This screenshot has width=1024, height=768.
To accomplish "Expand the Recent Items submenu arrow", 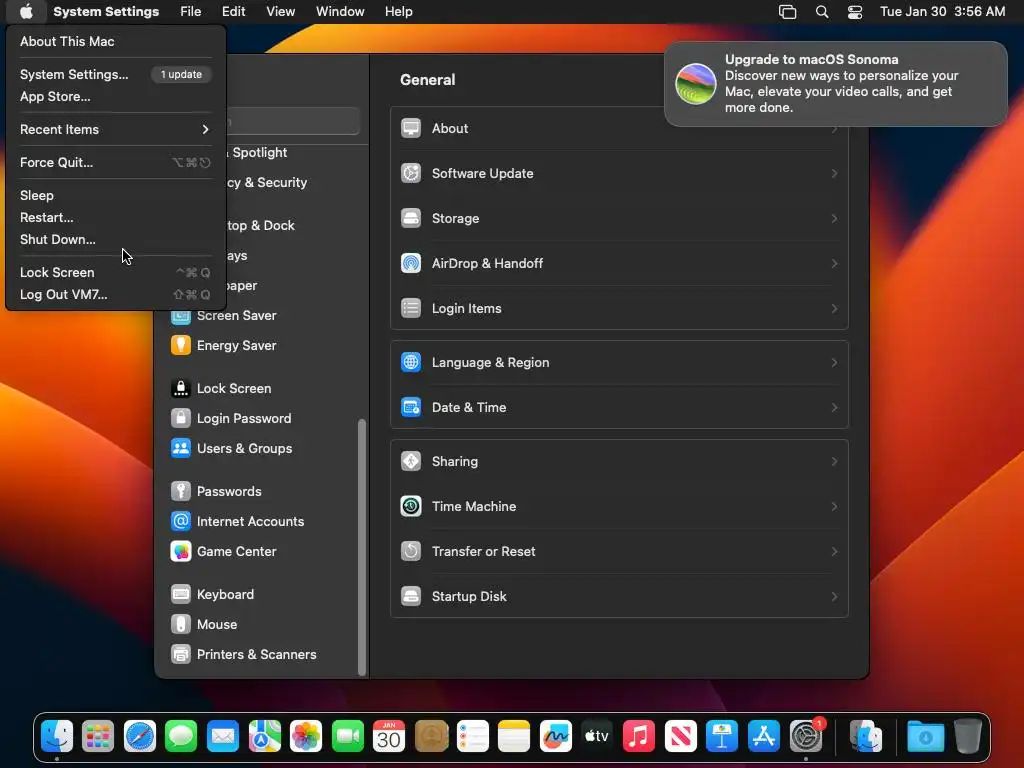I will pos(205,129).
